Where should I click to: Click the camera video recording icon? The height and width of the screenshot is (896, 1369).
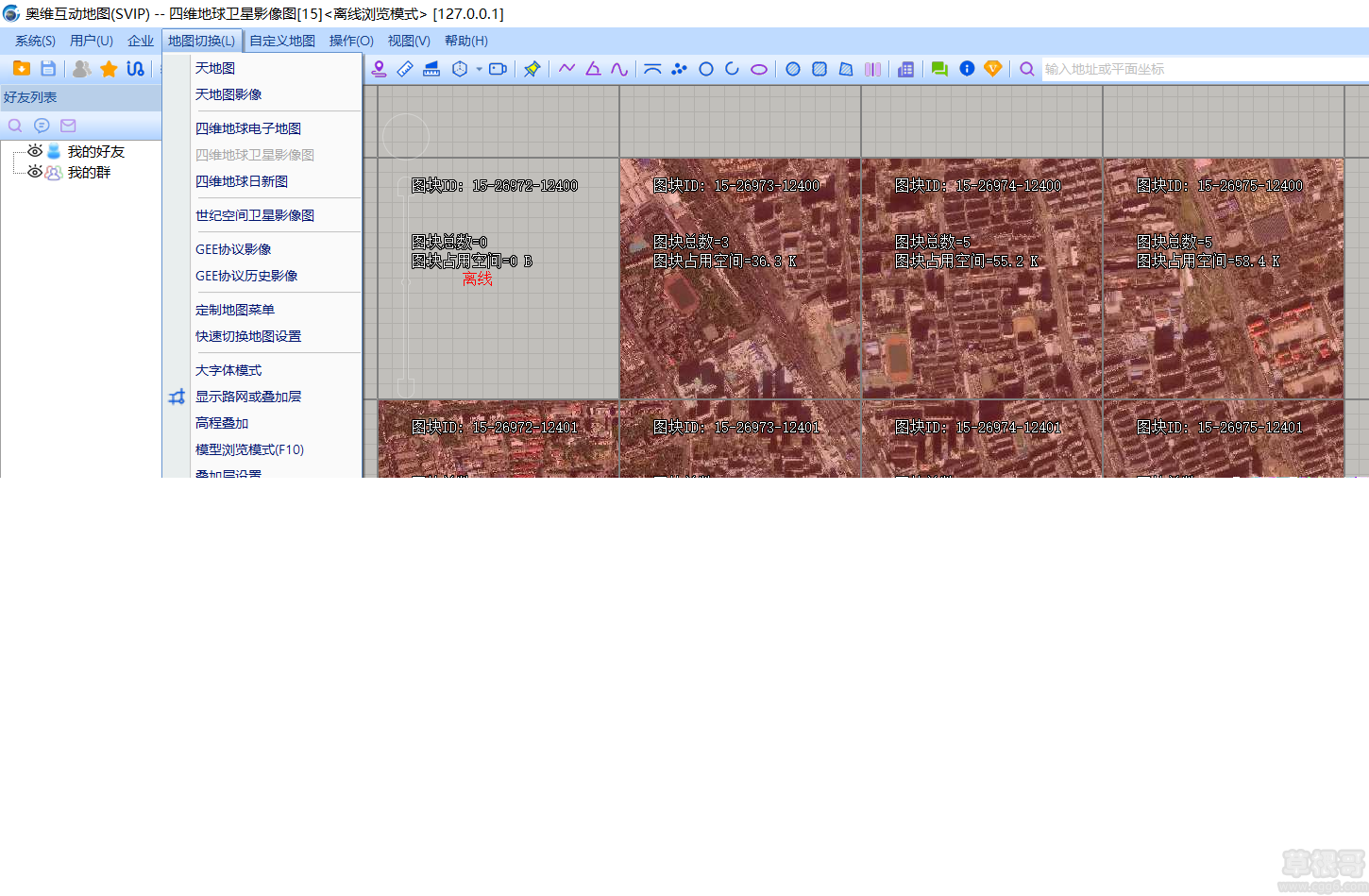coord(498,69)
